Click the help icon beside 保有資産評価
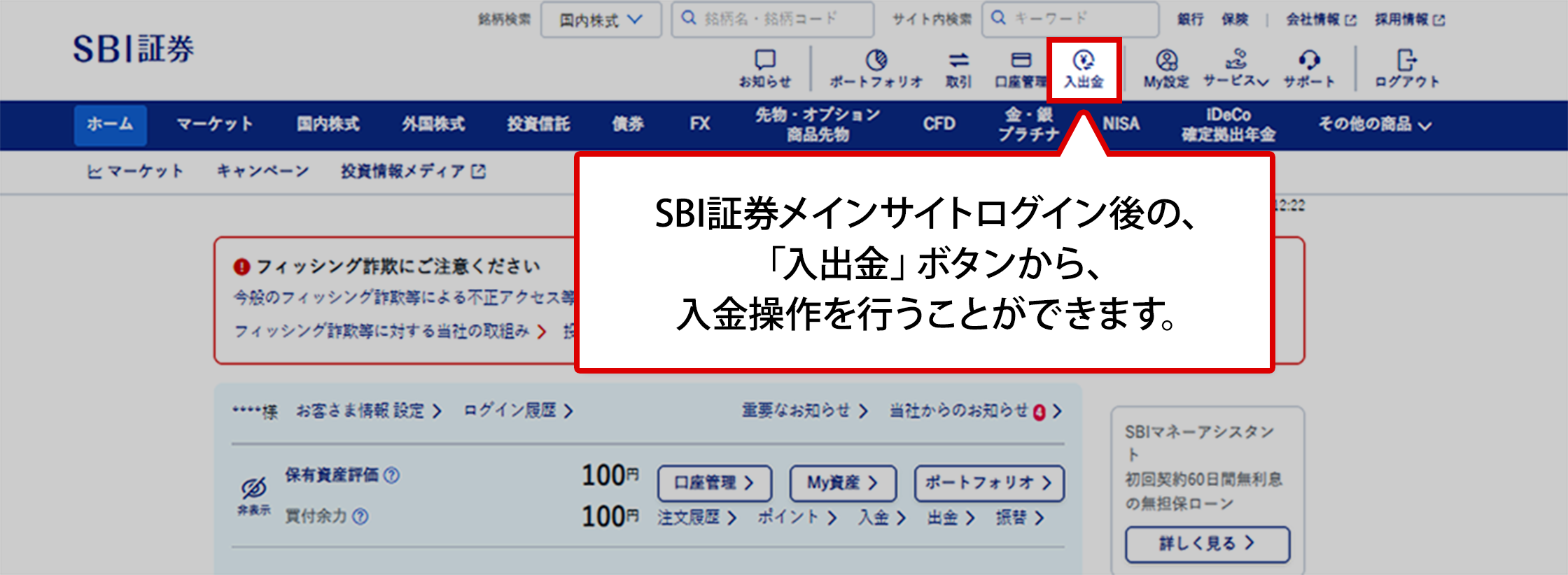The height and width of the screenshot is (575, 1568). pyautogui.click(x=392, y=476)
